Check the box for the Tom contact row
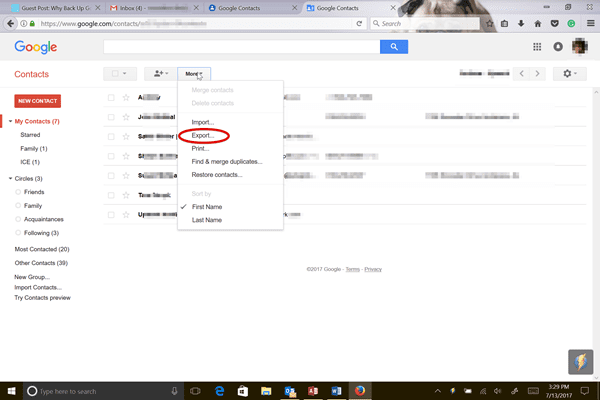Image resolution: width=600 pixels, height=400 pixels. (111, 195)
